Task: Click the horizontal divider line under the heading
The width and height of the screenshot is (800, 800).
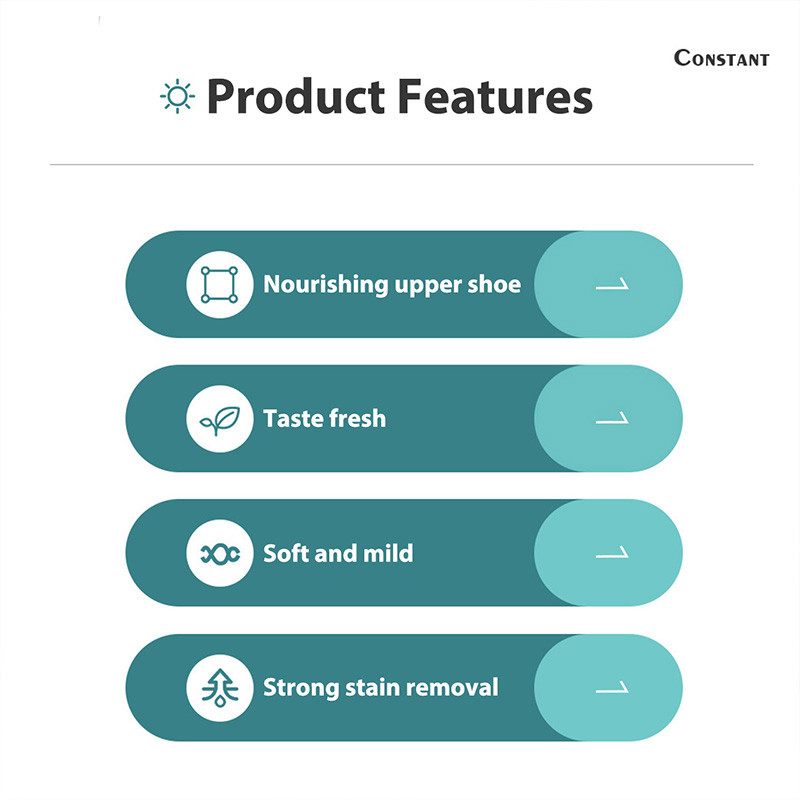Action: (400, 164)
